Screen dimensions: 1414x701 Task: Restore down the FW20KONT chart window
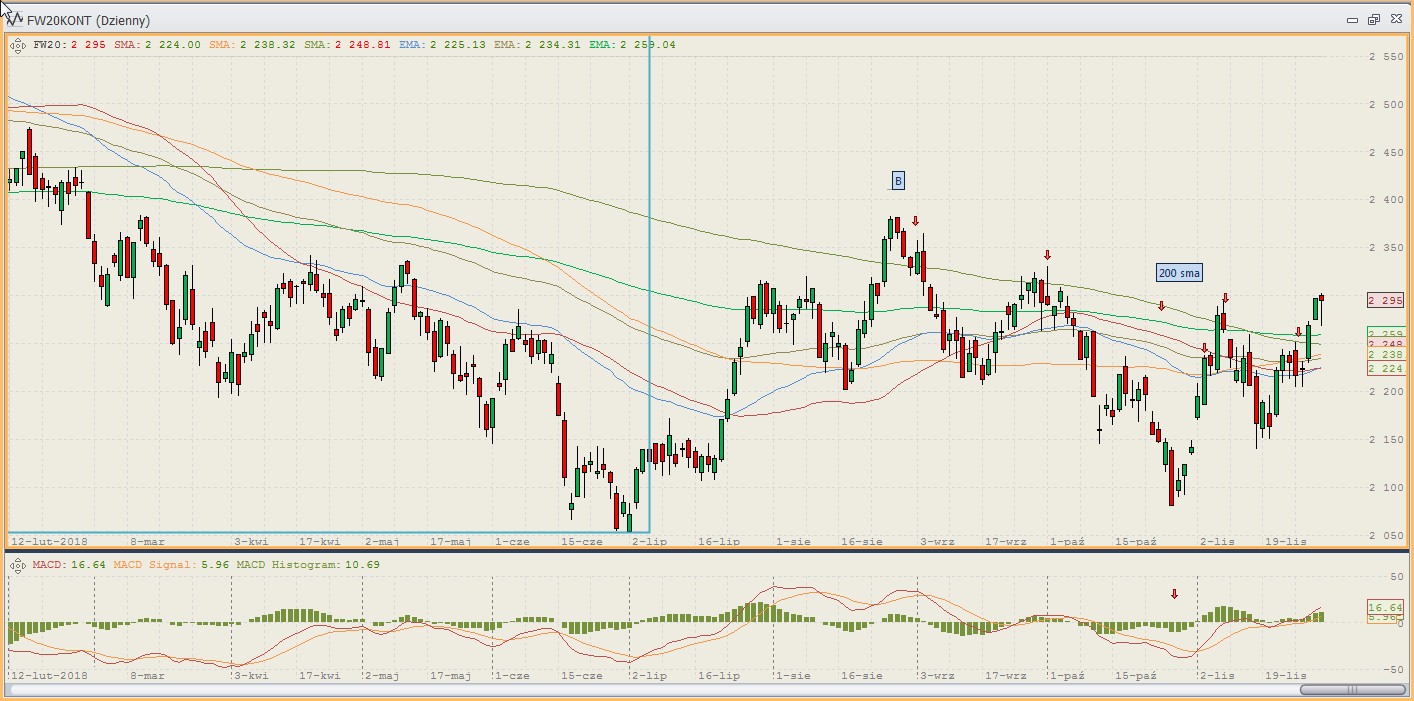[x=1374, y=19]
